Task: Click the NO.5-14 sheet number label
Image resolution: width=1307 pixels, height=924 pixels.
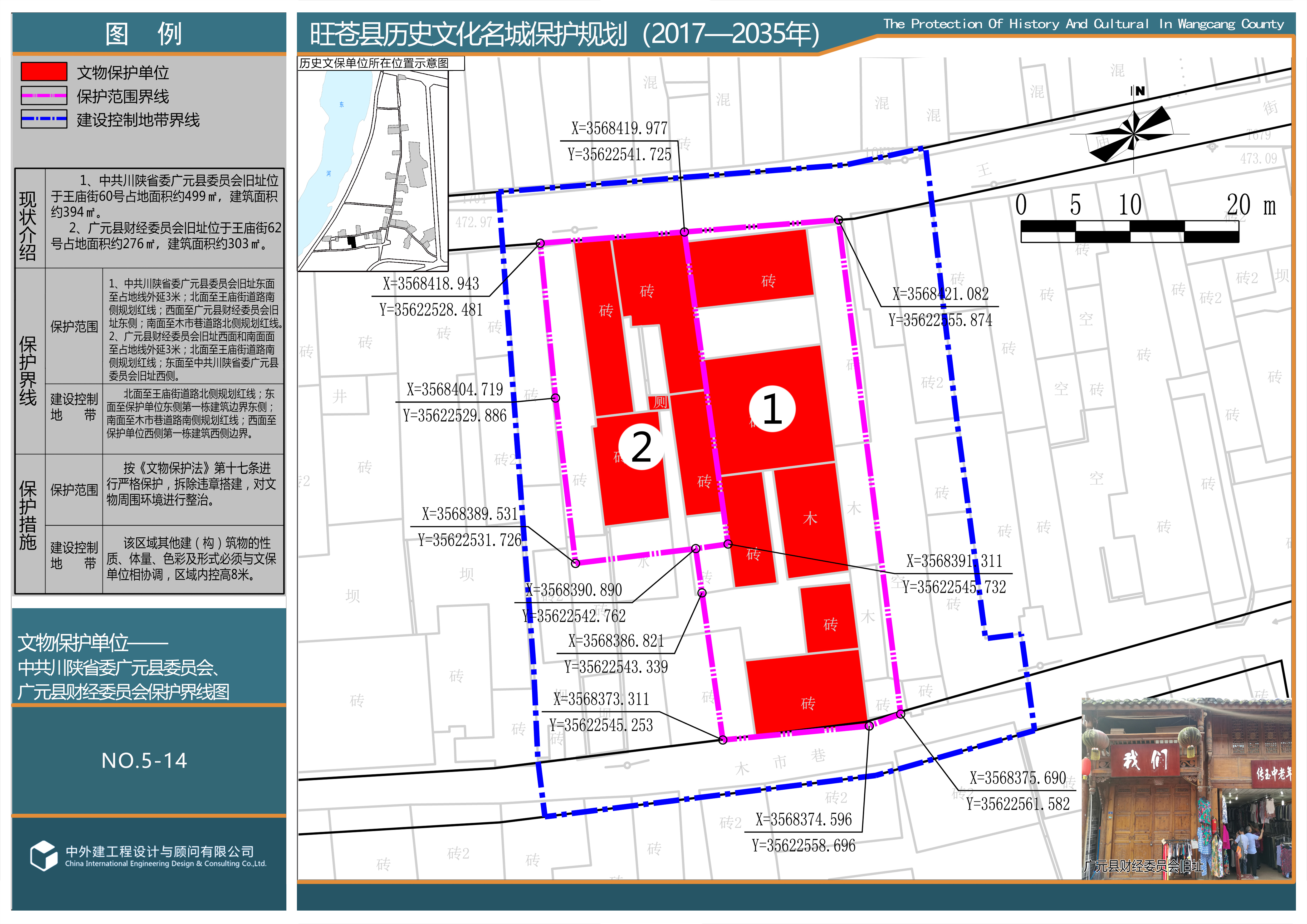Action: coord(144,761)
